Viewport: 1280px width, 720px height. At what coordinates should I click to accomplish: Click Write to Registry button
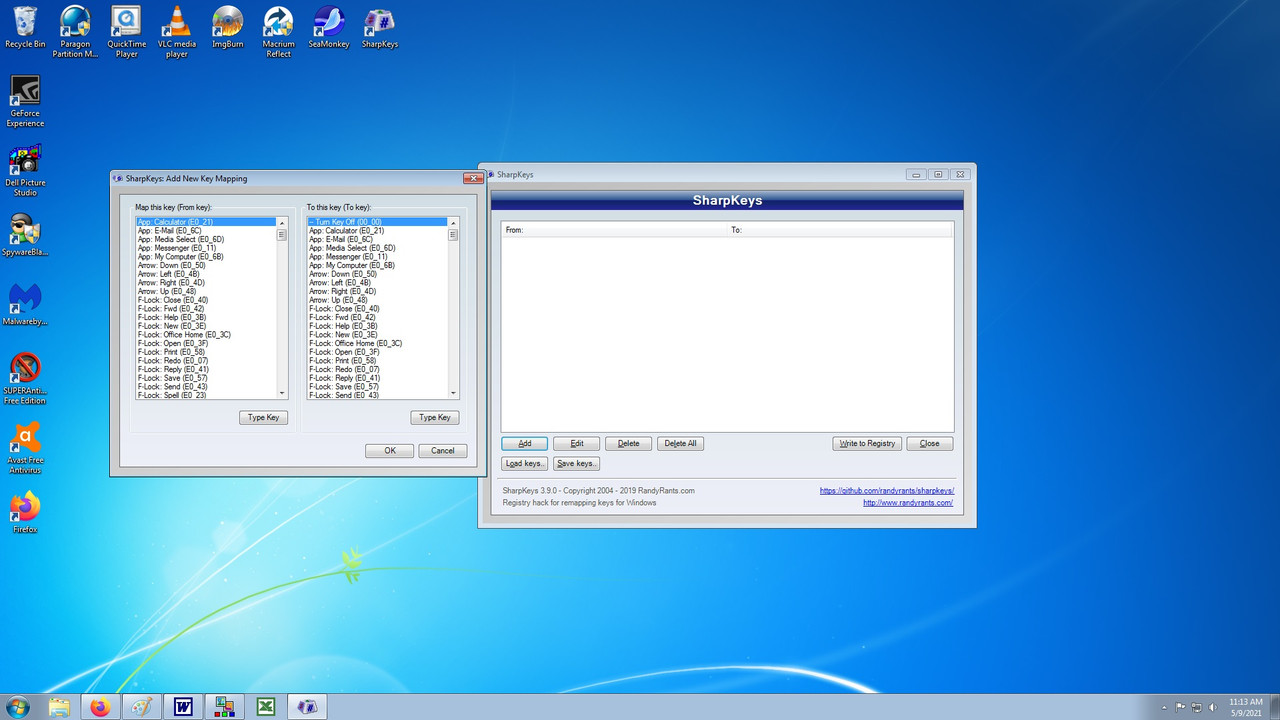coord(868,443)
